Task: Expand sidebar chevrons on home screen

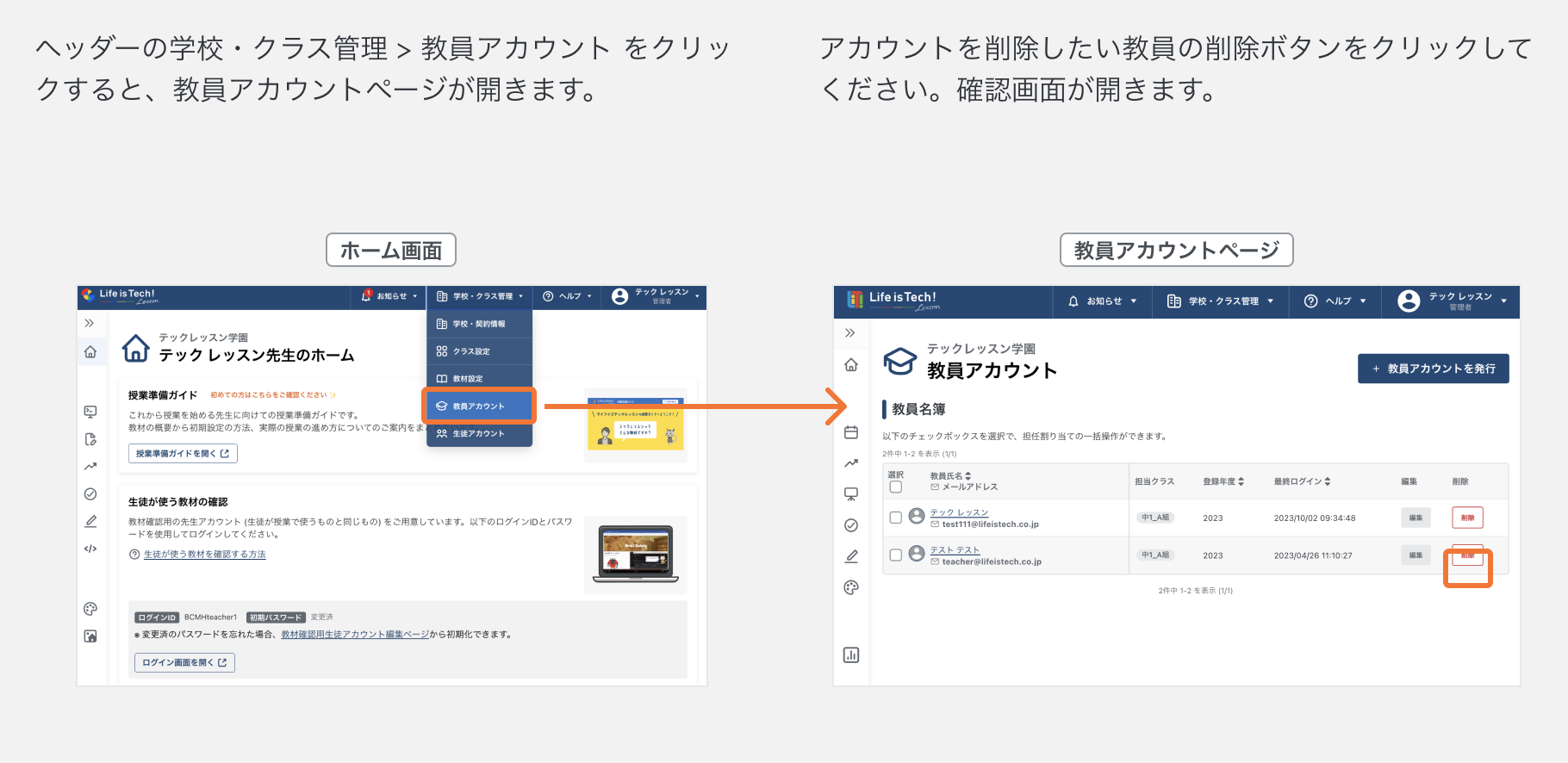Action: click(x=89, y=323)
